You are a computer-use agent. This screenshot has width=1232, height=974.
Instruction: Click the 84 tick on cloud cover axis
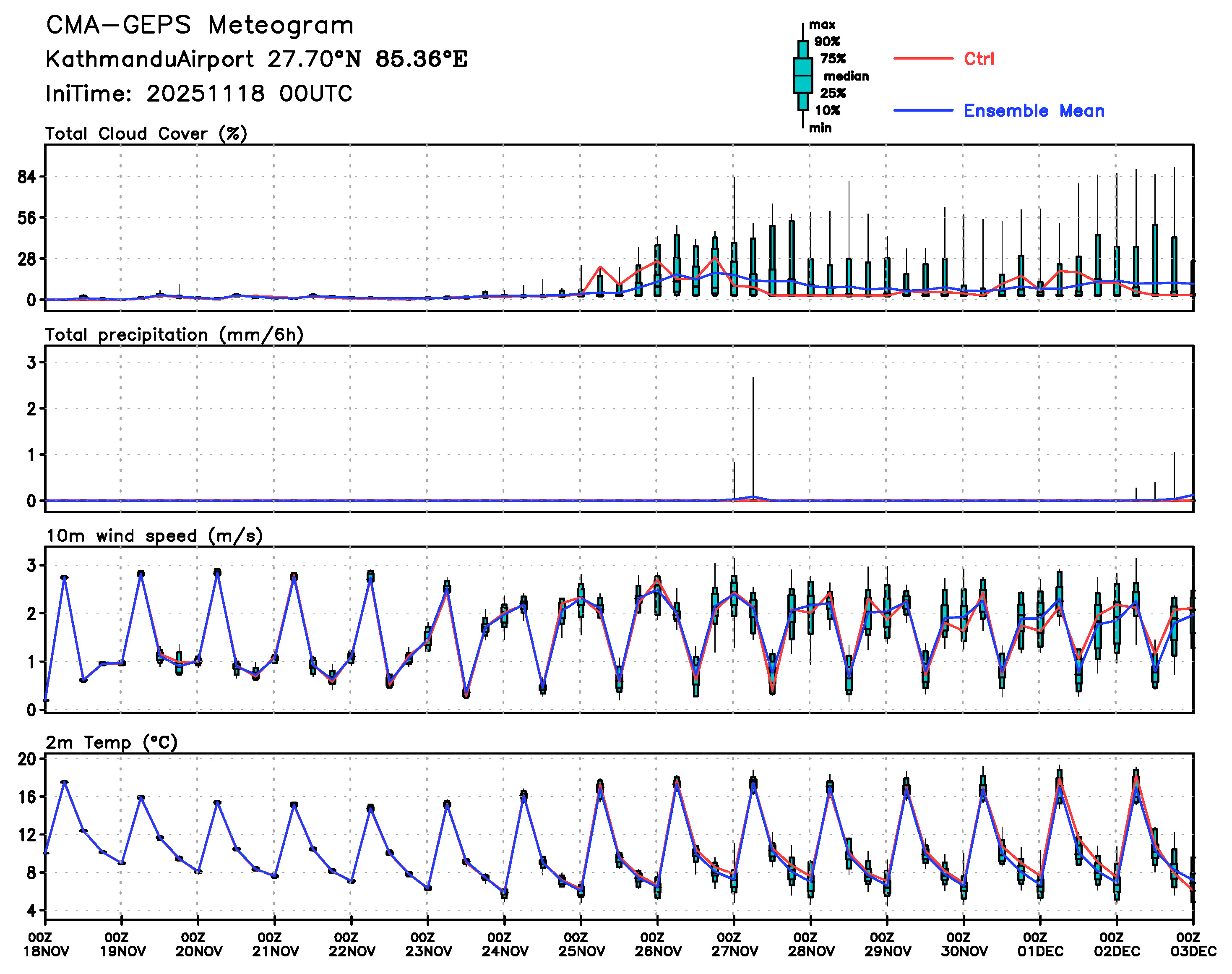click(27, 178)
